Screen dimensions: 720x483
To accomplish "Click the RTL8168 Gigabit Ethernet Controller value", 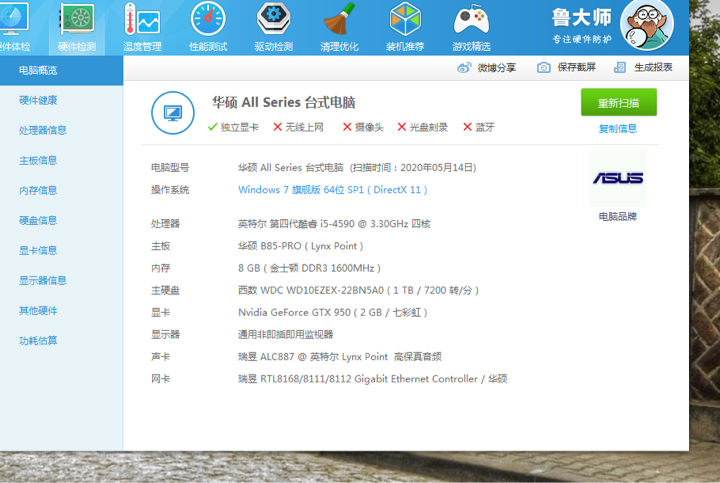I will [373, 379].
